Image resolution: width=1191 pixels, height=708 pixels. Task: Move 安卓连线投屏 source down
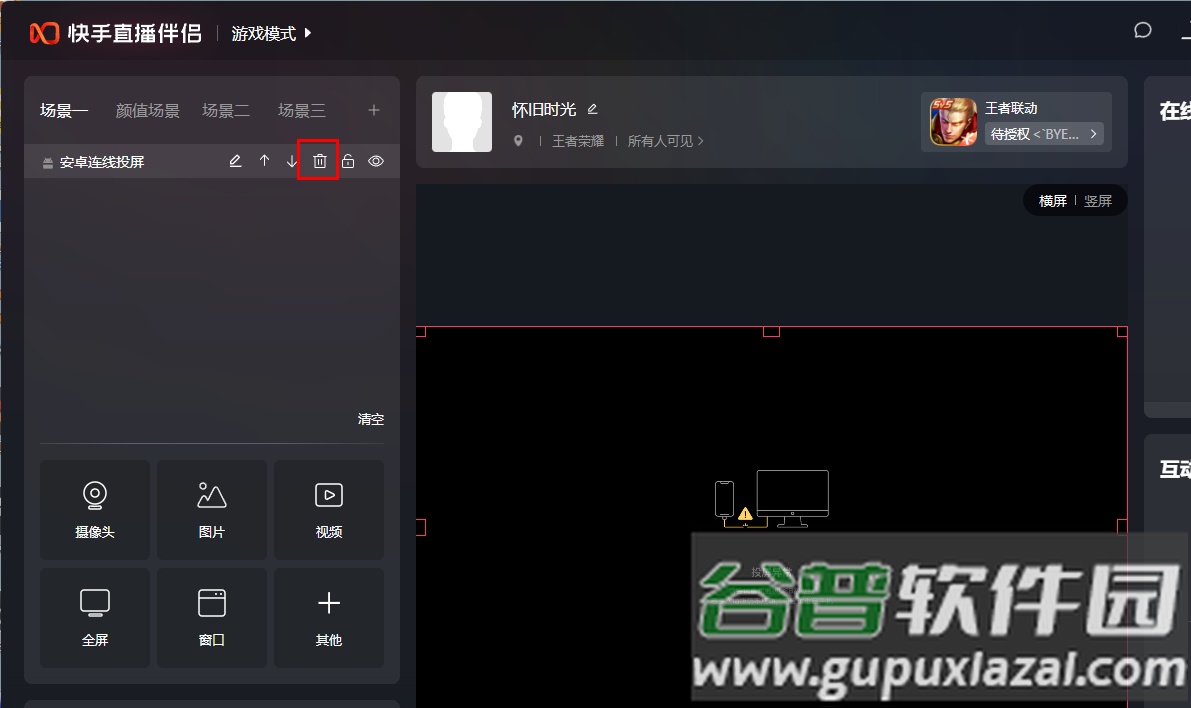pos(292,161)
